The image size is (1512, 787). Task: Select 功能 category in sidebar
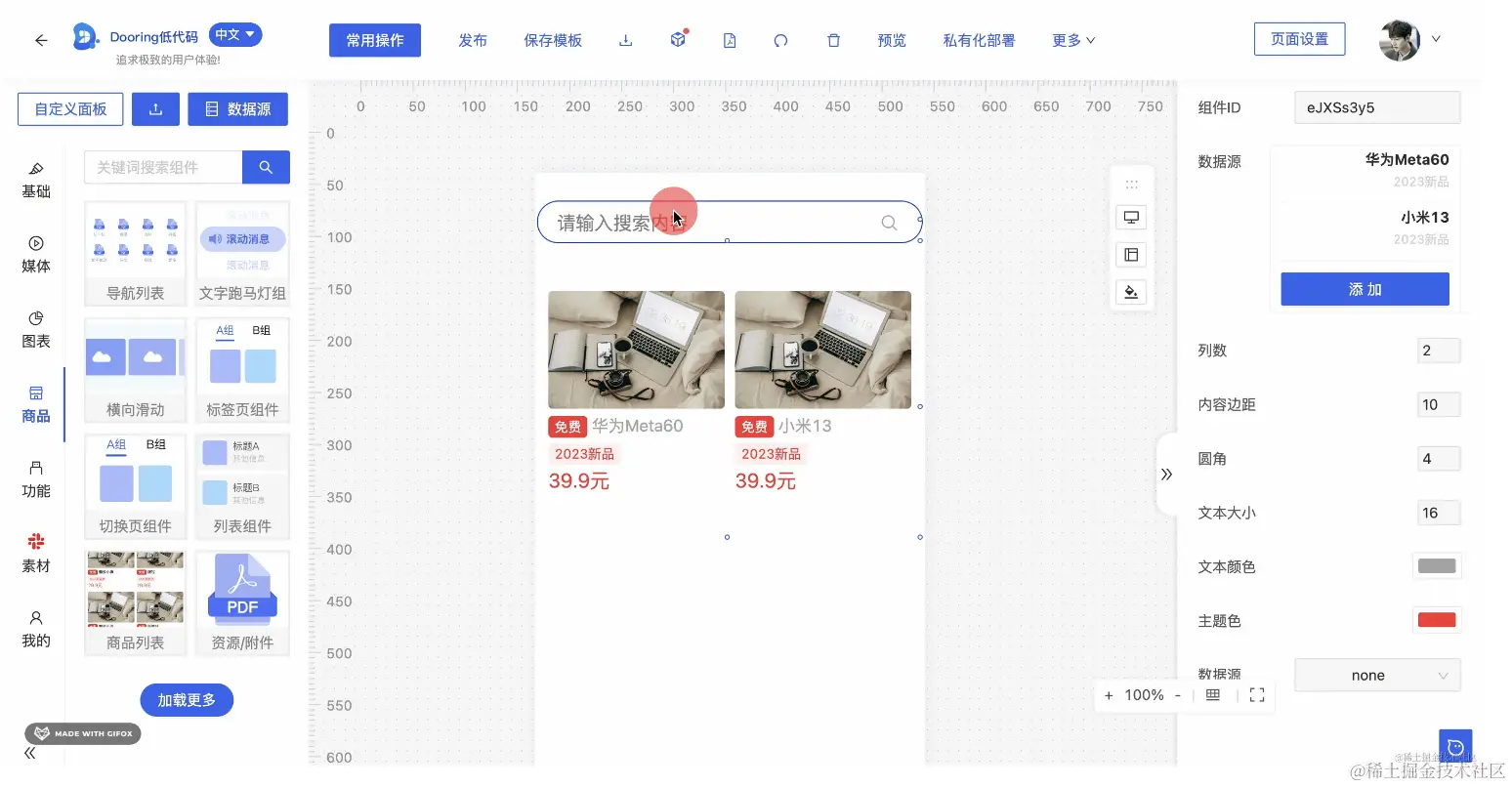pos(36,479)
